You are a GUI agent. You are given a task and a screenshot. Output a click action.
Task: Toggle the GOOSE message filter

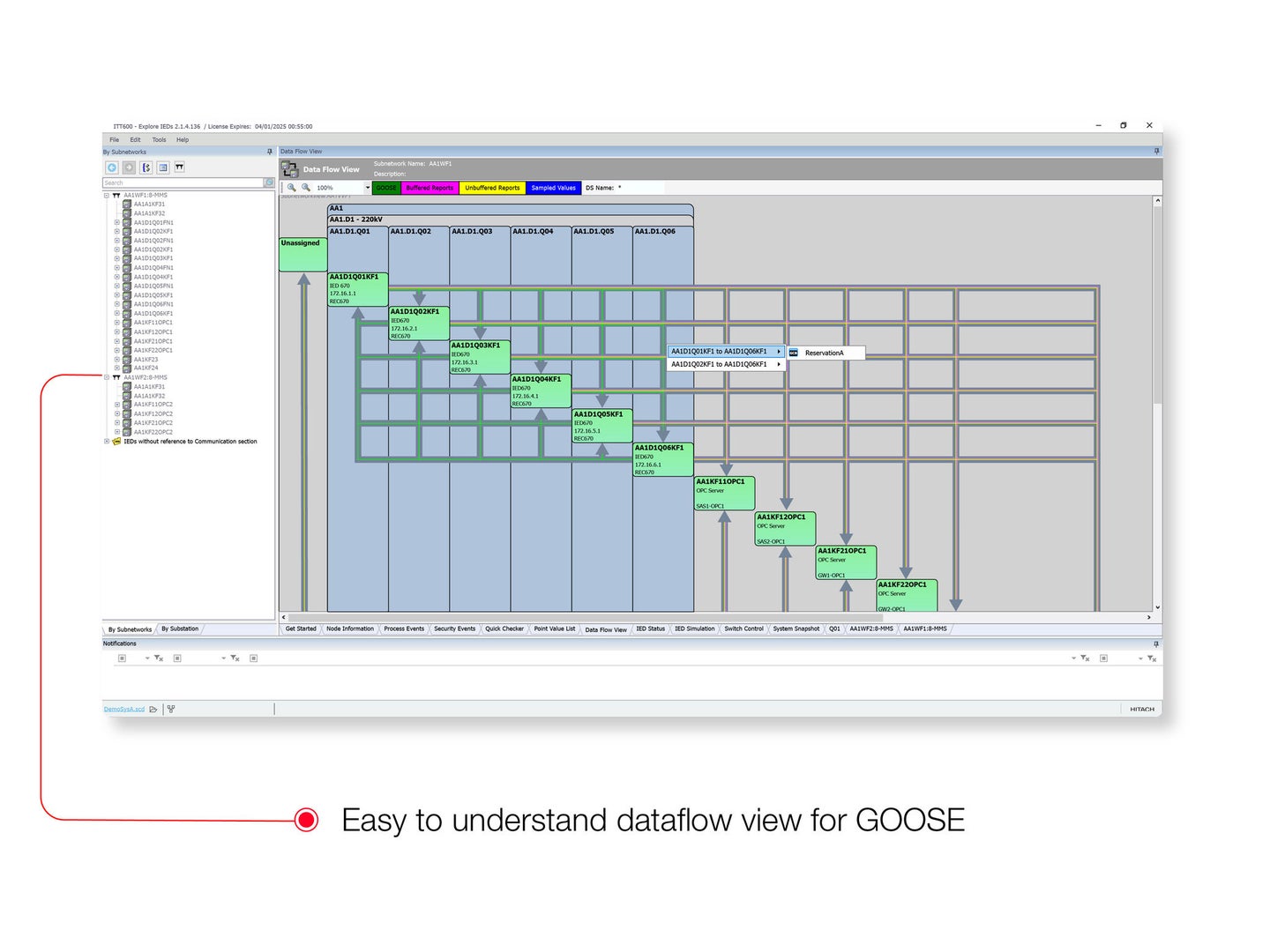[386, 187]
